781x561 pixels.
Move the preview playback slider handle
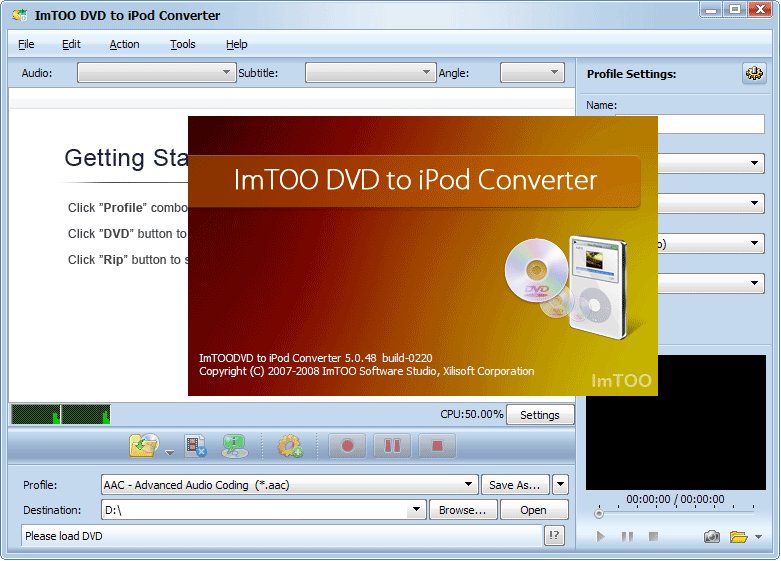click(x=599, y=513)
